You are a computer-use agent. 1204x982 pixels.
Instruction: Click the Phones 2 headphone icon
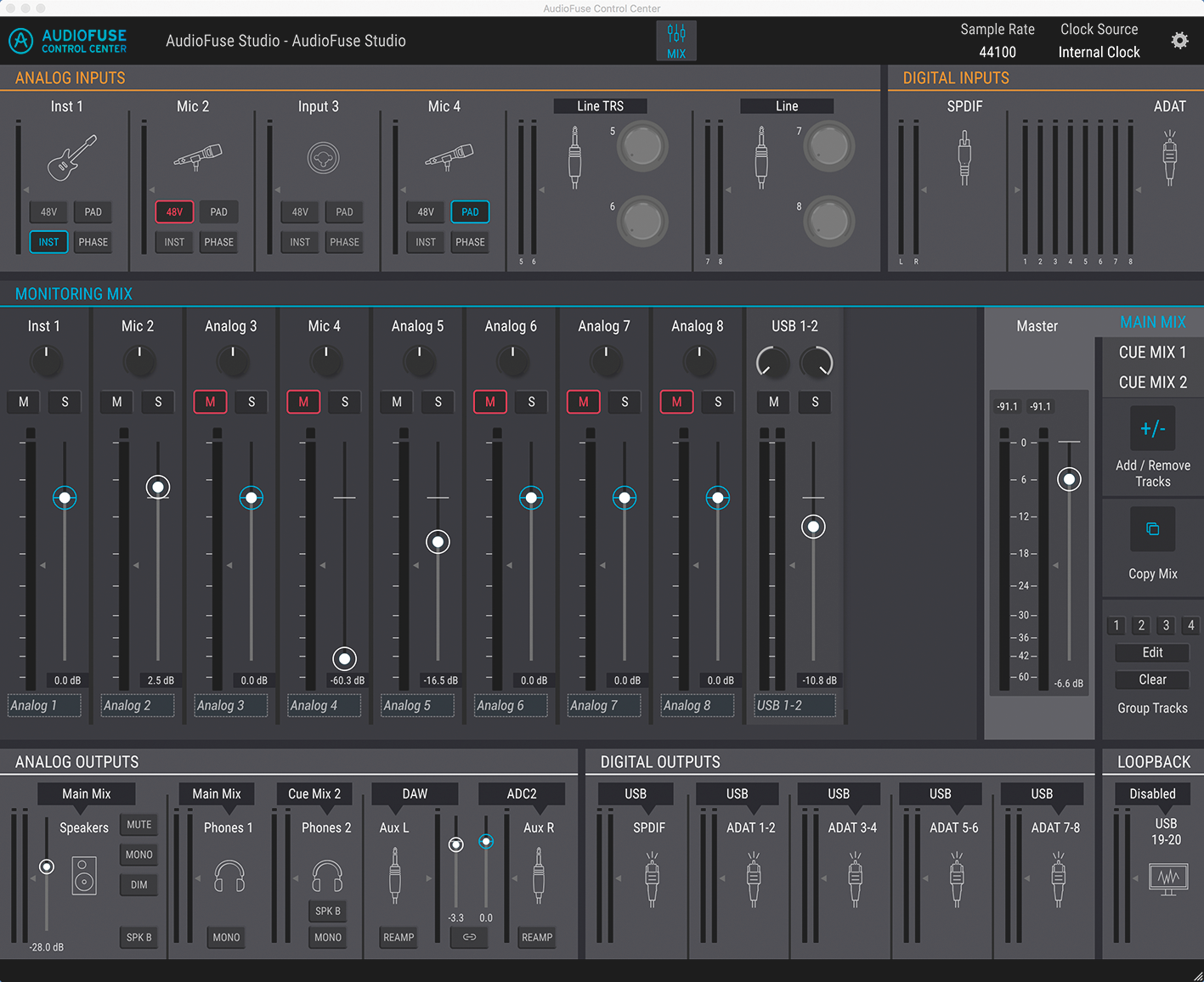(327, 876)
